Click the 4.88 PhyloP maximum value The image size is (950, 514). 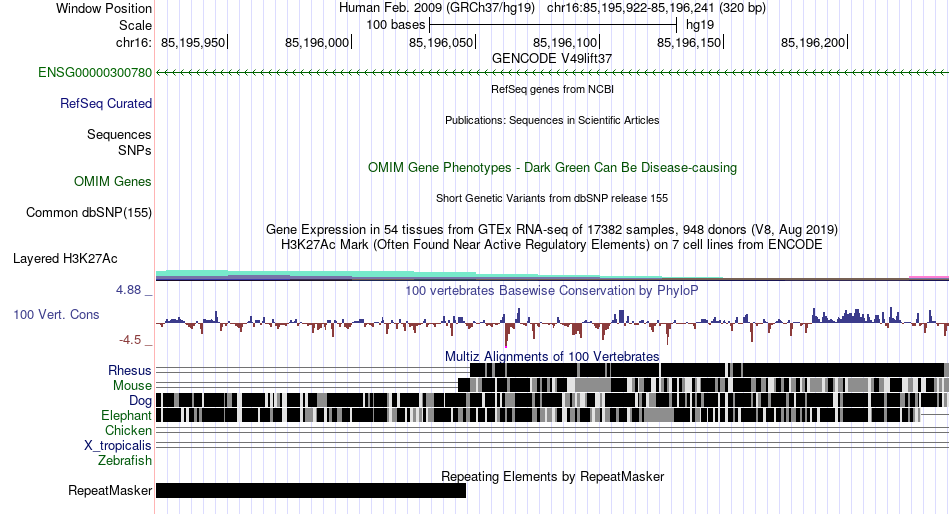(128, 290)
